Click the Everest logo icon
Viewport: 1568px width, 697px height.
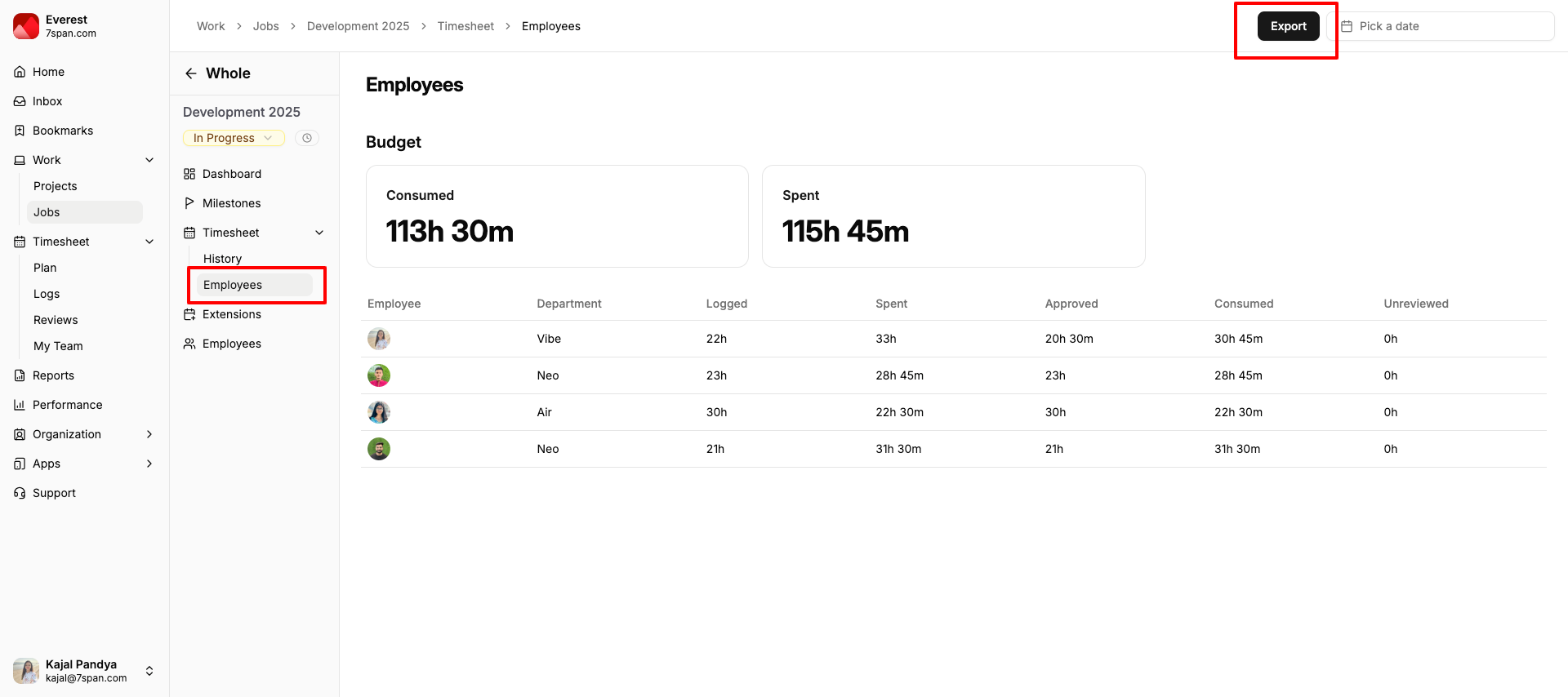(x=26, y=26)
